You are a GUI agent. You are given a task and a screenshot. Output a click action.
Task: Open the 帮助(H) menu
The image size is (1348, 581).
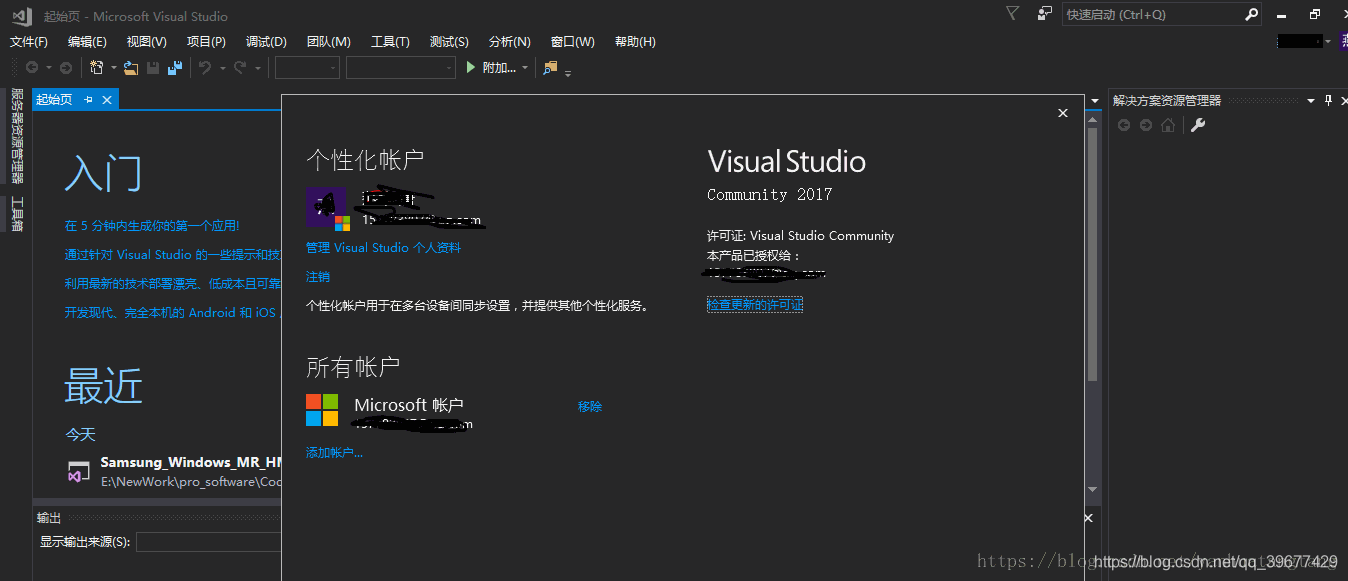[635, 41]
